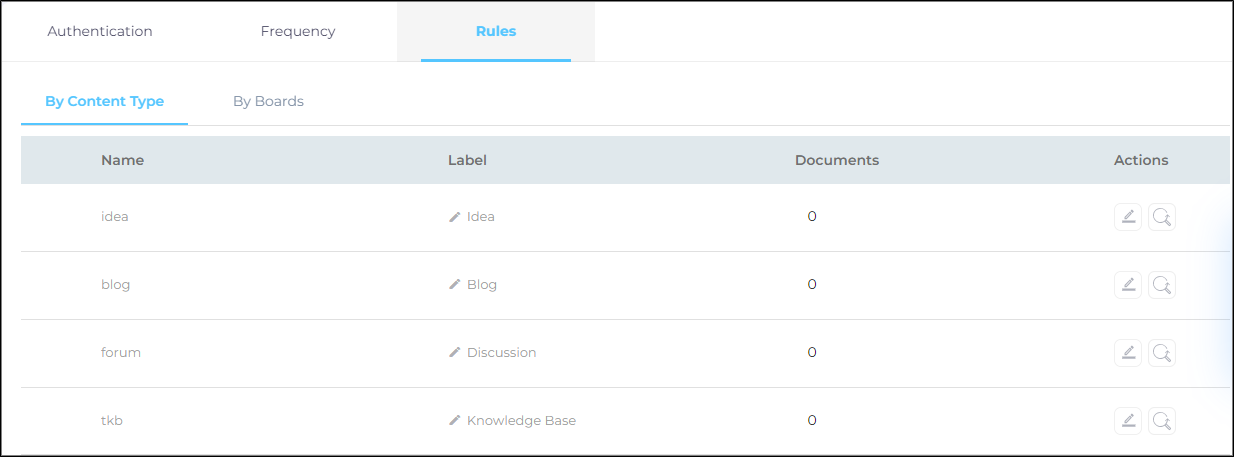Click the search preview icon for blog row
Image resolution: width=1234 pixels, height=457 pixels.
click(1161, 285)
